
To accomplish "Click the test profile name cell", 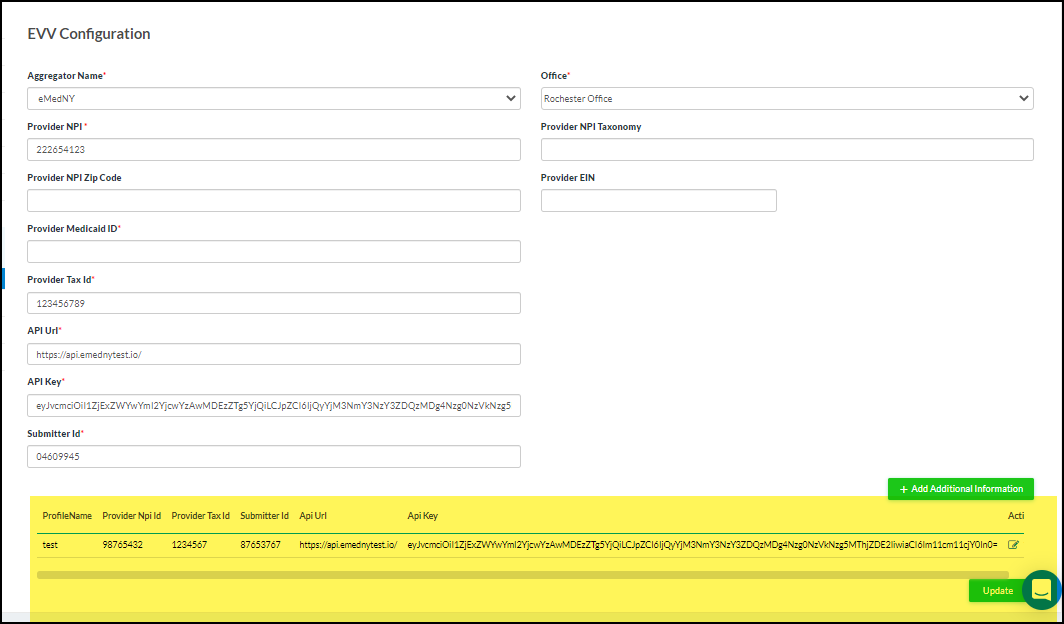I will pyautogui.click(x=50, y=545).
